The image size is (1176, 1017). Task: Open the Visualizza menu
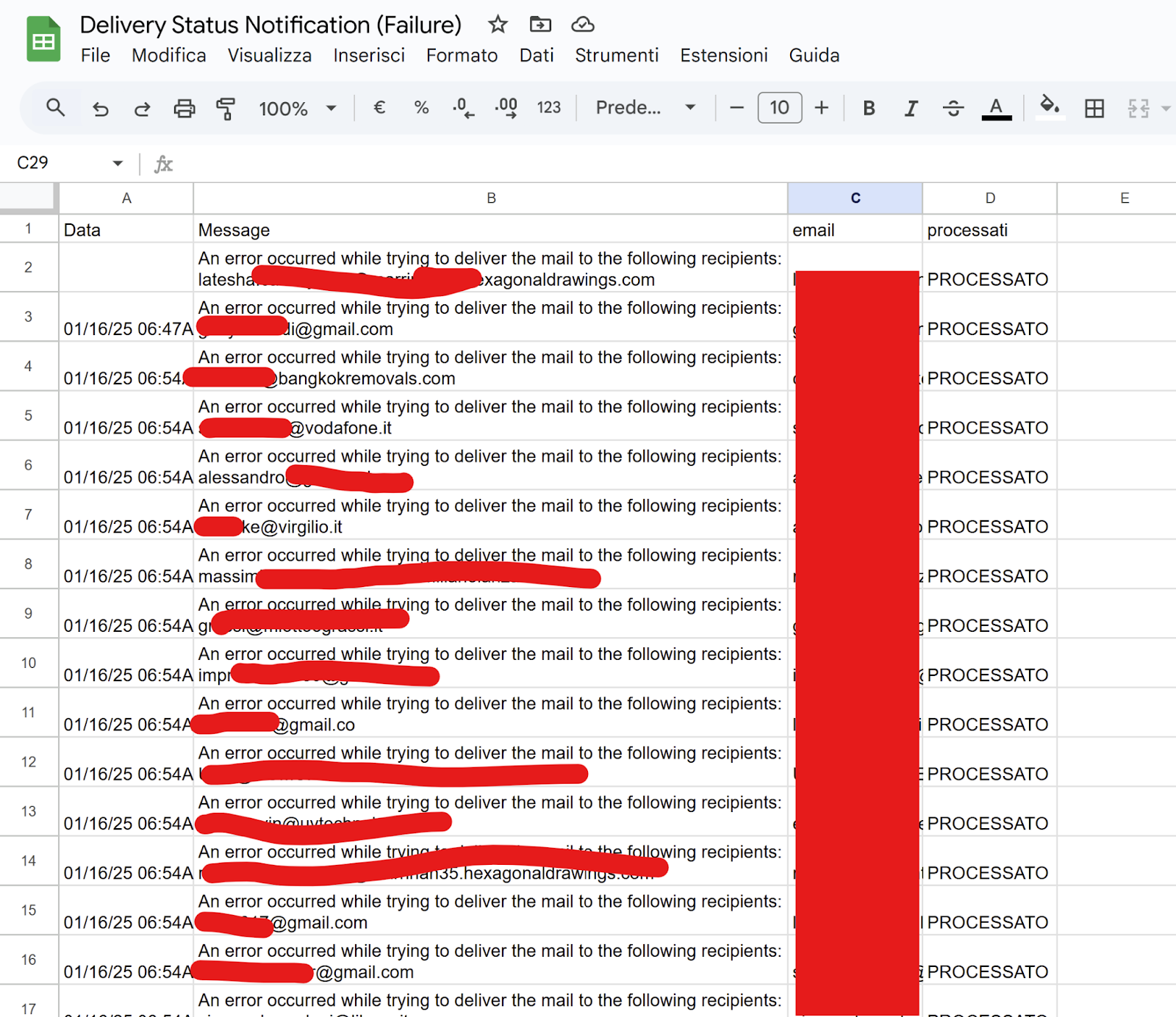[x=270, y=55]
